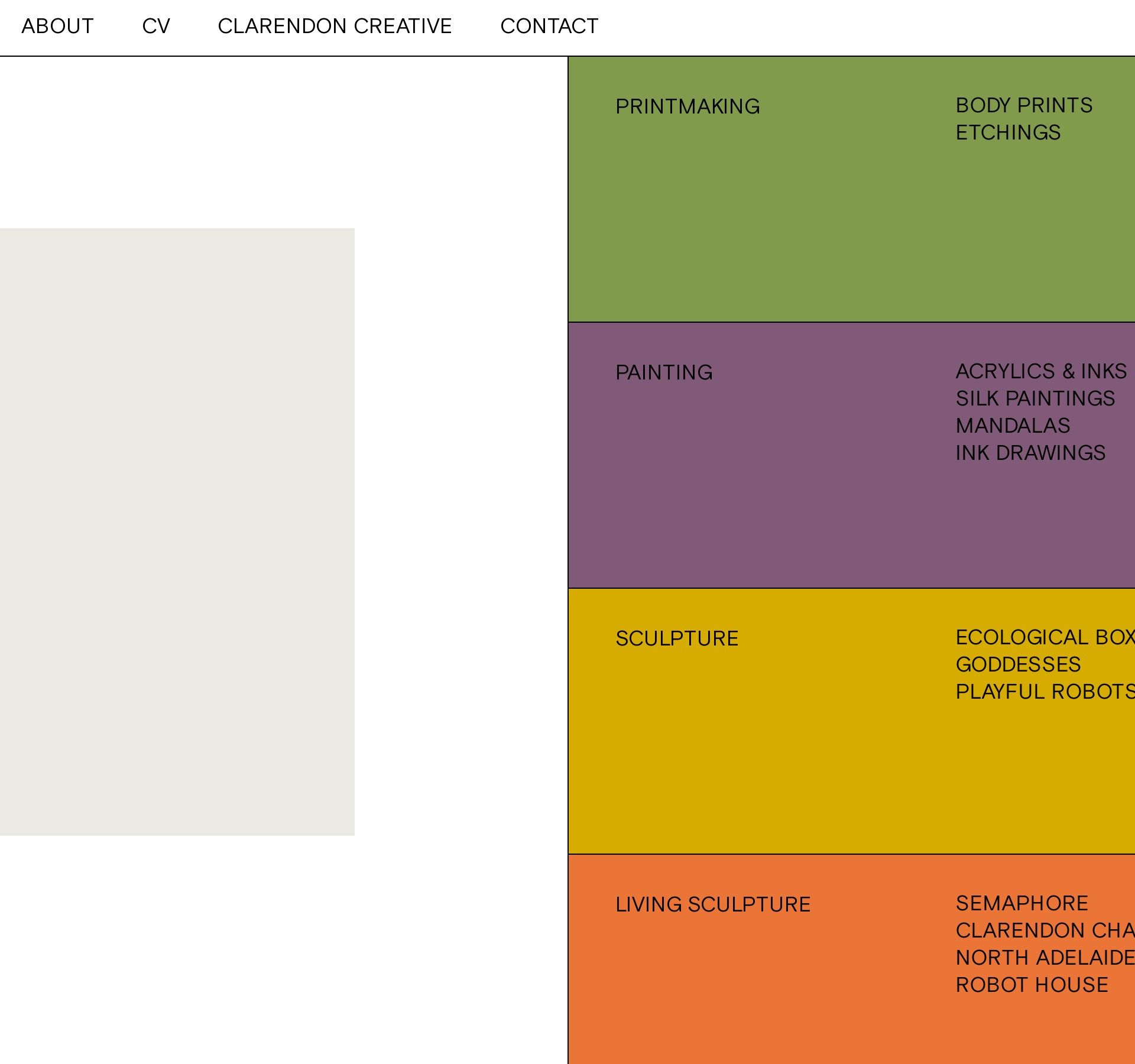This screenshot has height=1064, width=1135.
Task: Open the Mandalas link
Action: click(1013, 426)
